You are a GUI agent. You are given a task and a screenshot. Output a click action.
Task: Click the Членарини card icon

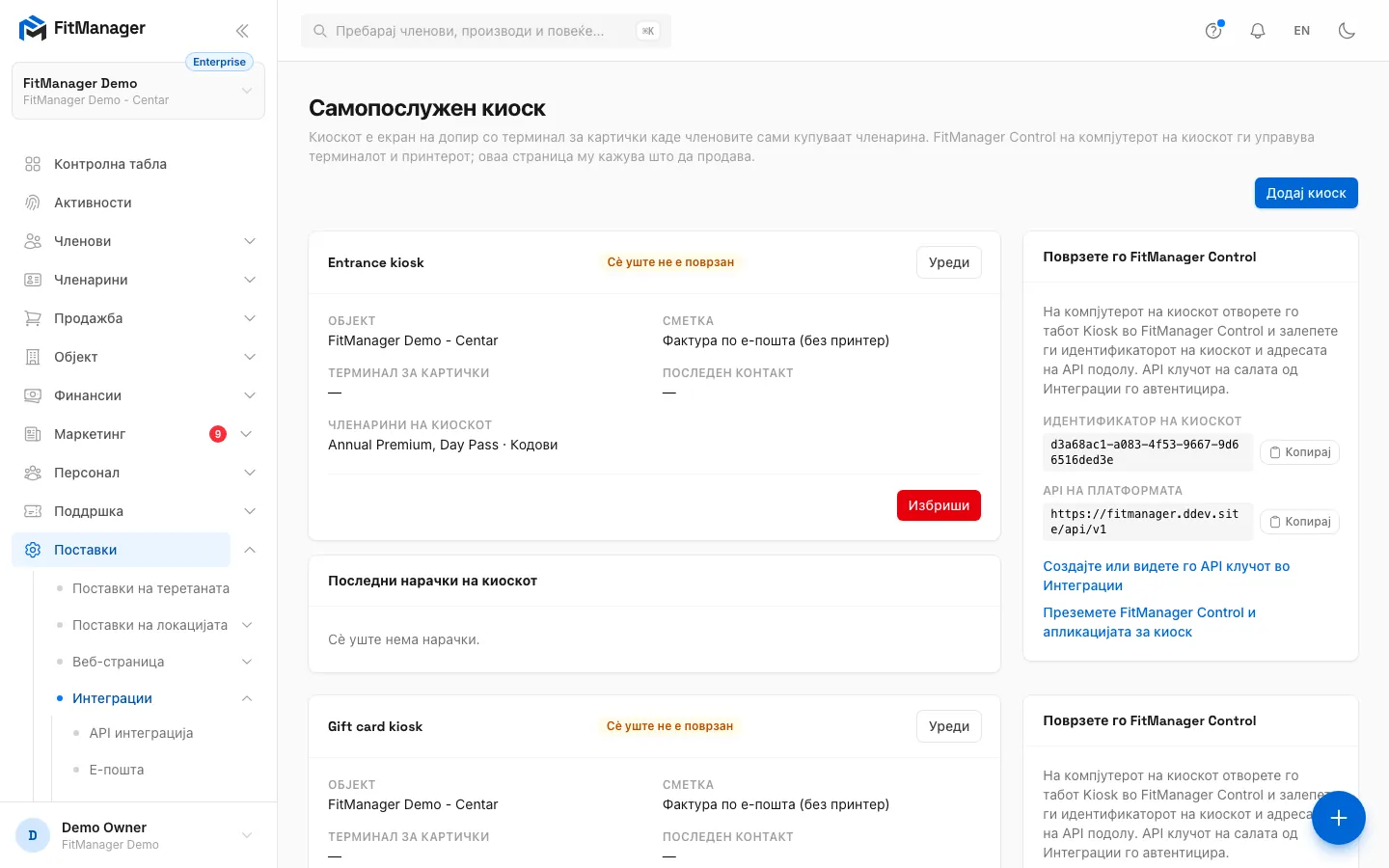click(33, 280)
